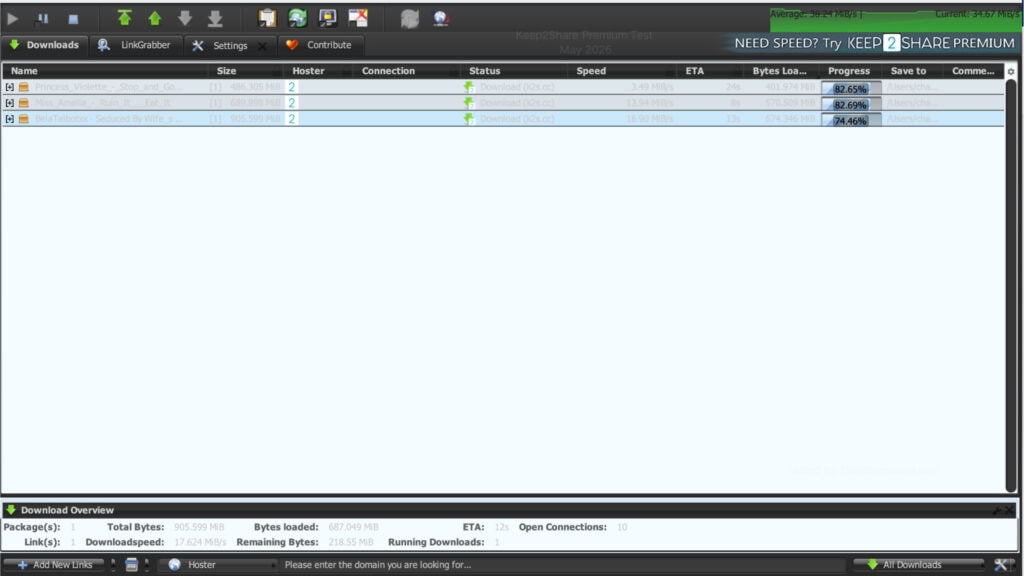This screenshot has width=1024, height=576.
Task: Click the red X cleanup toolbar icon
Action: click(358, 18)
